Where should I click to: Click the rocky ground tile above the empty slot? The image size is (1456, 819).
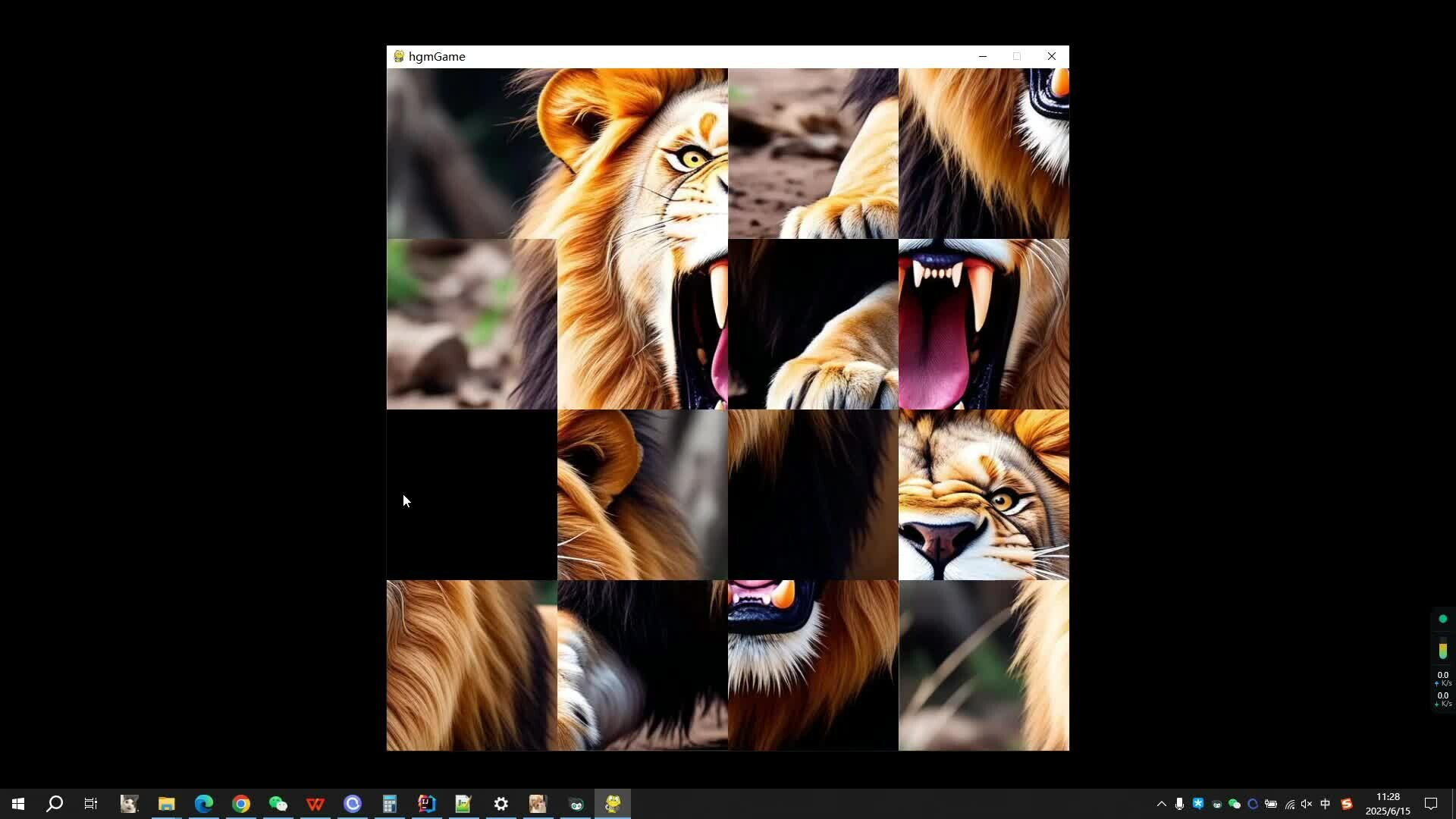pyautogui.click(x=472, y=324)
